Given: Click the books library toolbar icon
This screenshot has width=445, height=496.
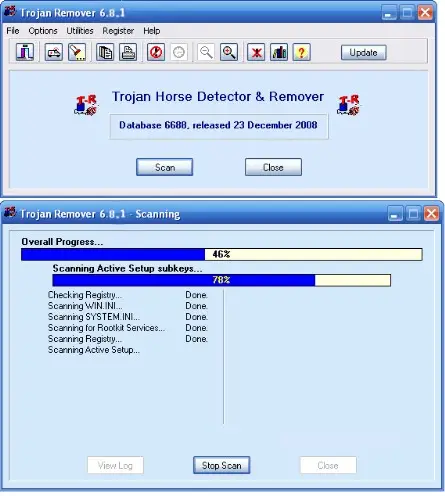Looking at the screenshot, I should click(x=279, y=52).
